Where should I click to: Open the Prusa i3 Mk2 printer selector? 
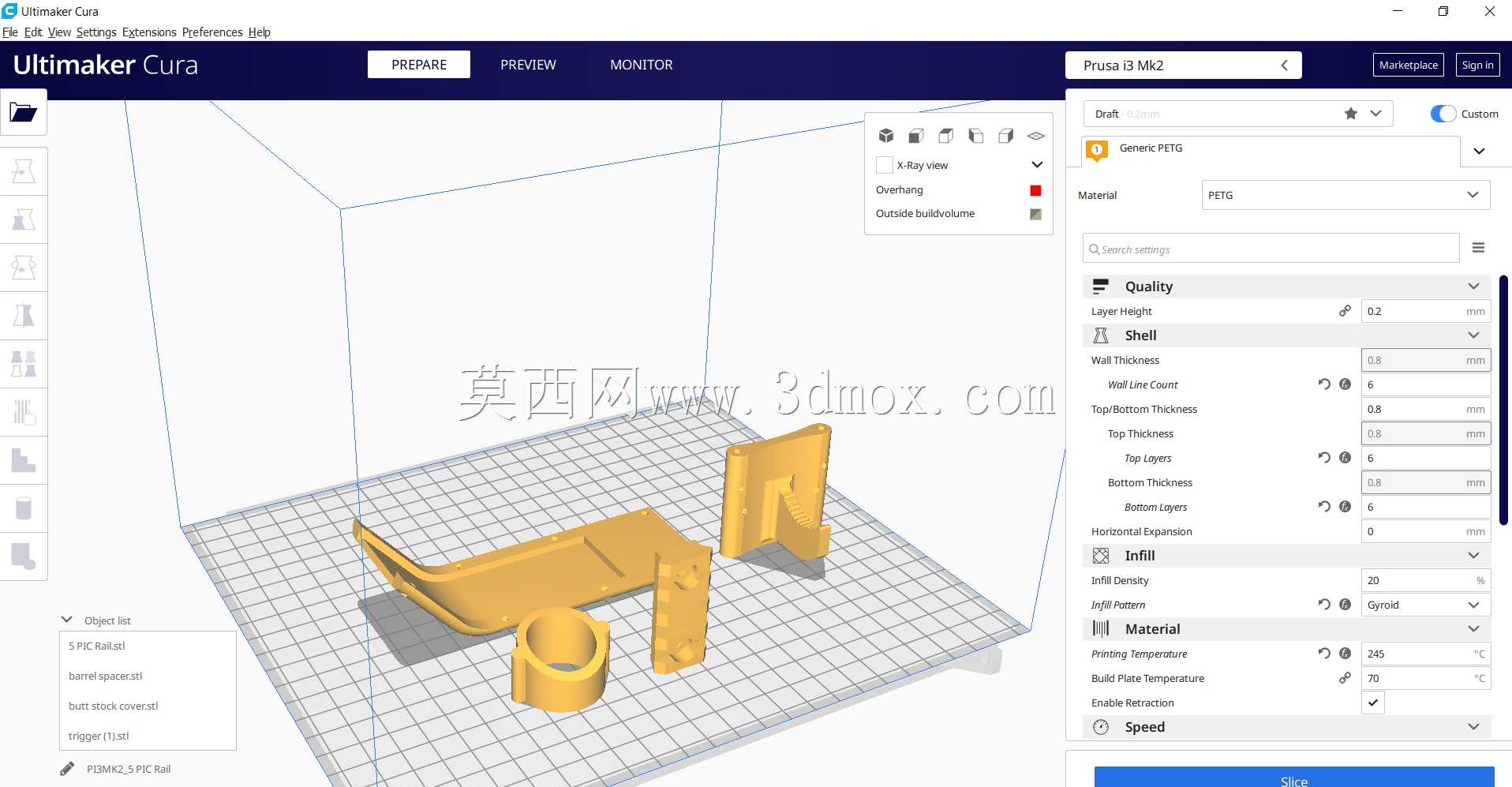click(x=1183, y=66)
